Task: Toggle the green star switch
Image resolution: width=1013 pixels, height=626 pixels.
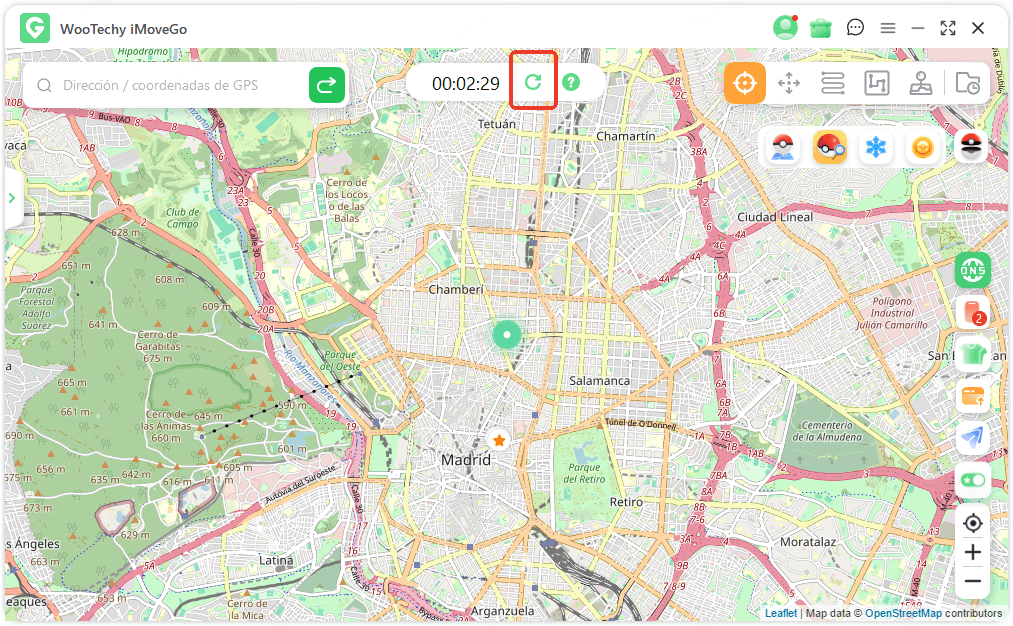Action: [973, 480]
